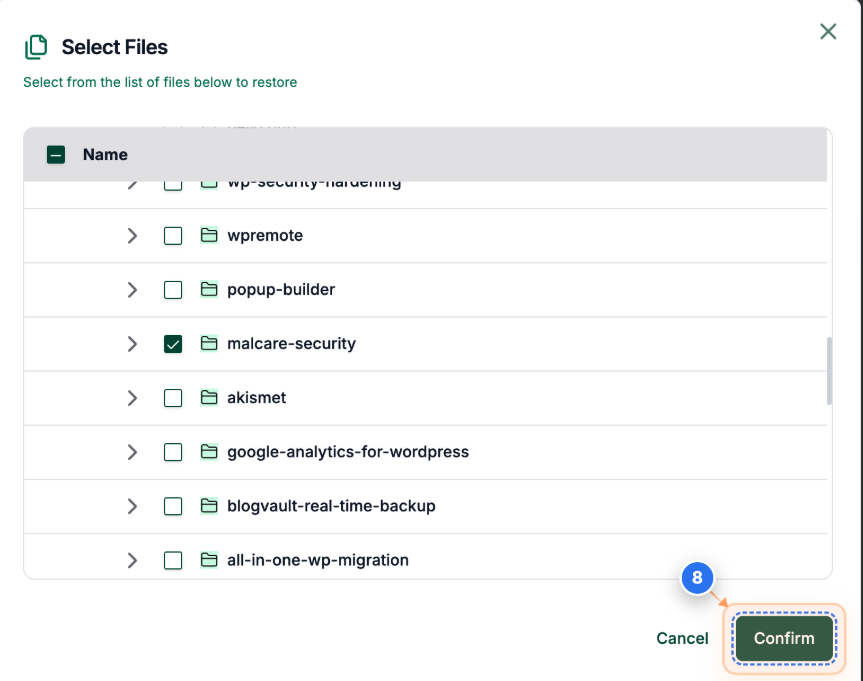Screen dimensions: 863x681
Task: Click the Select Files documents icon
Action: (x=36, y=47)
